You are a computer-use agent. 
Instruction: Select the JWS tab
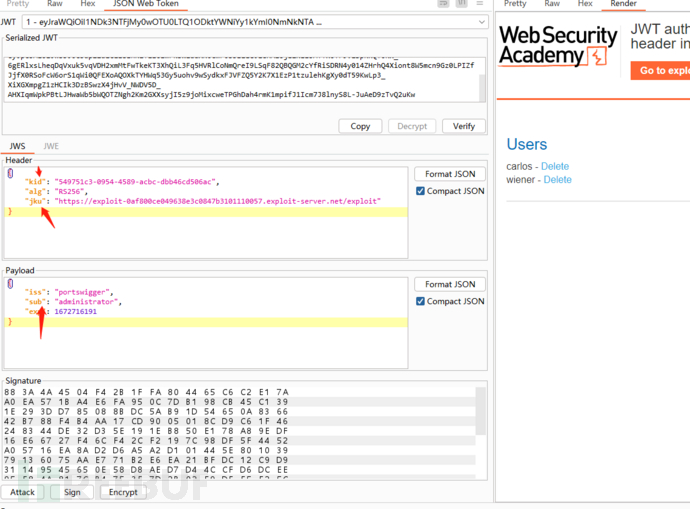tap(17, 146)
